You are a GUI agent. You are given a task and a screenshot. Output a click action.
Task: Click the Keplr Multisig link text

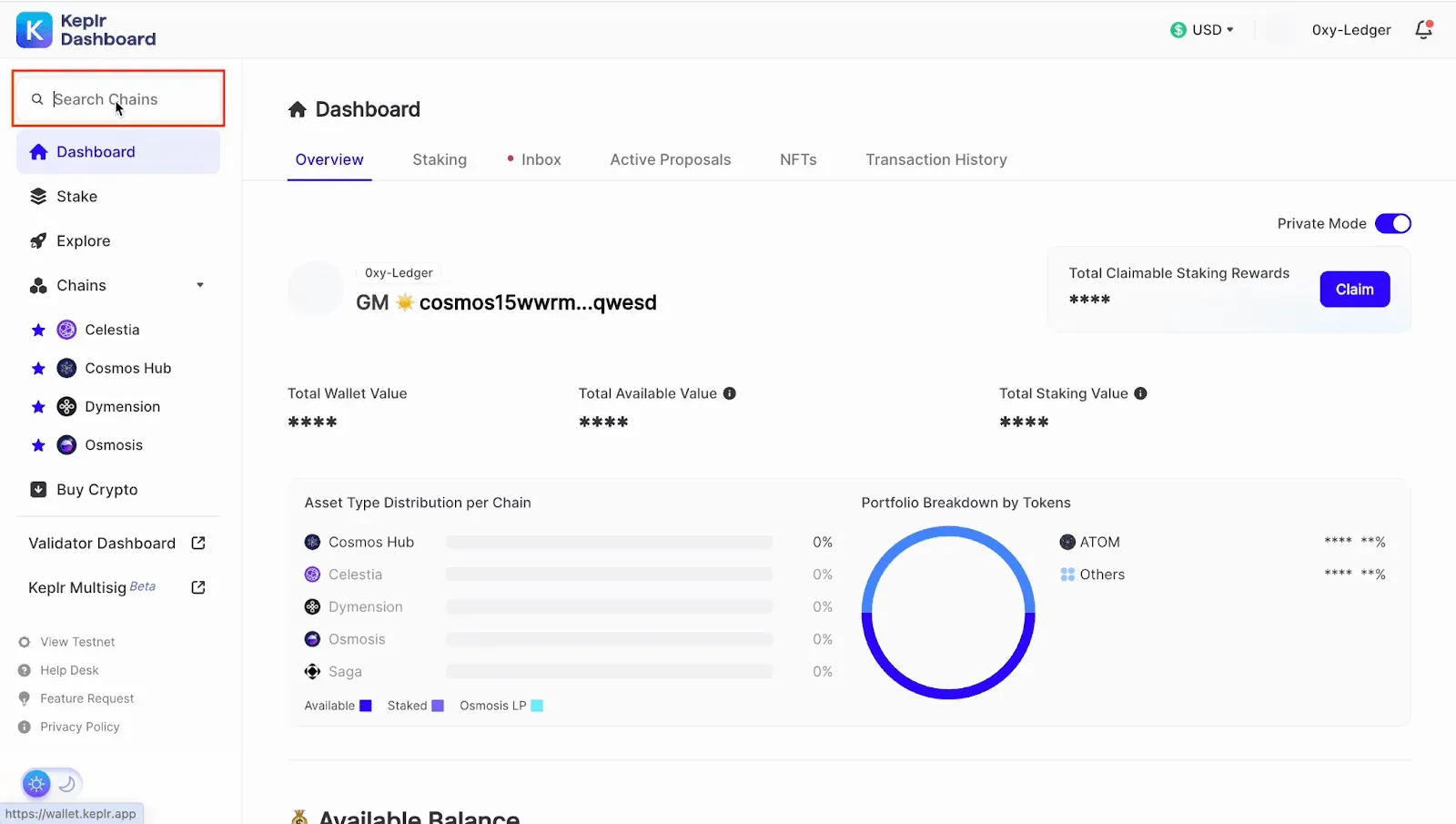[x=77, y=587]
